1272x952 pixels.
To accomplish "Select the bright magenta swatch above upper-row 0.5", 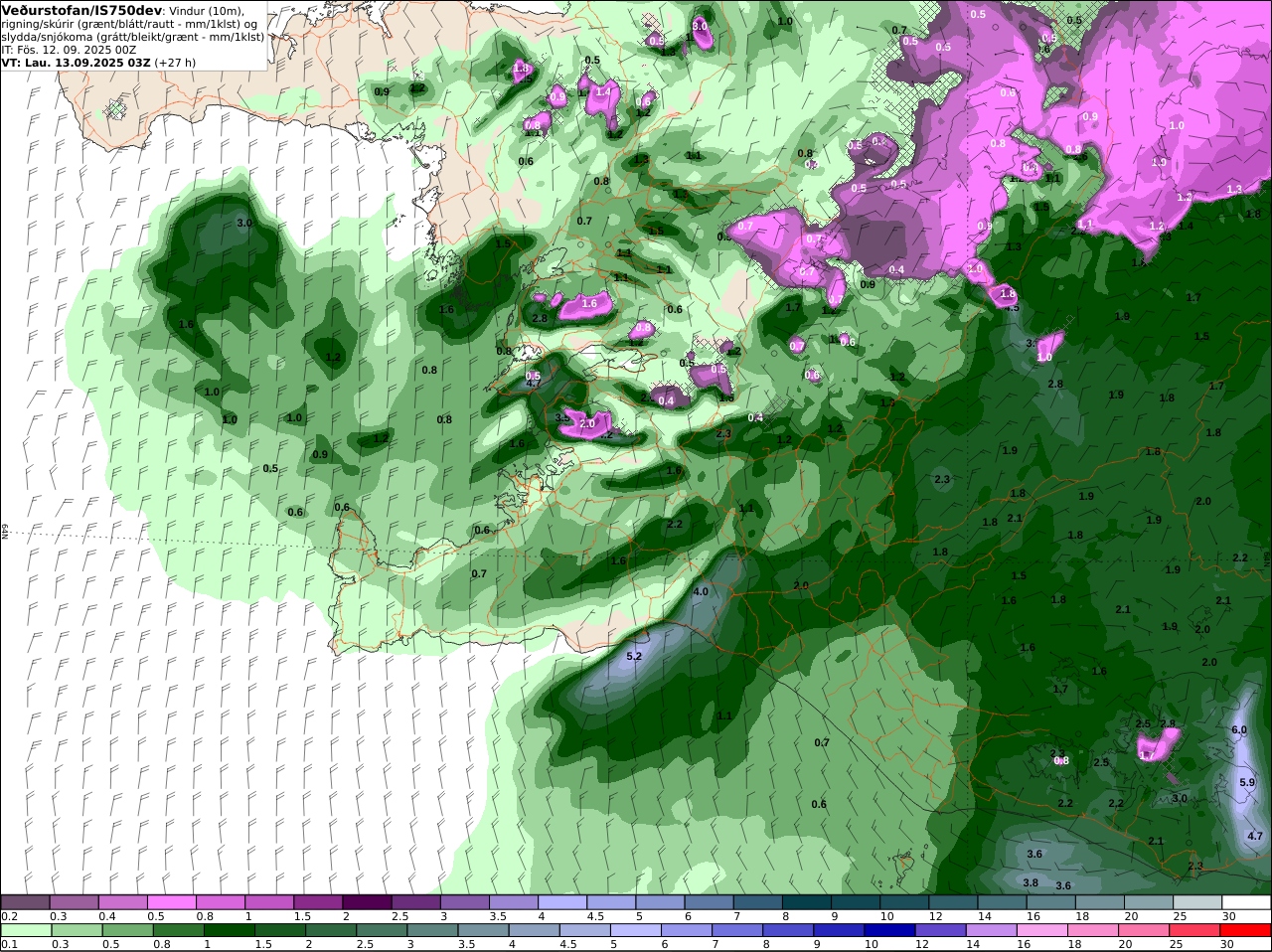I will 171,902.
